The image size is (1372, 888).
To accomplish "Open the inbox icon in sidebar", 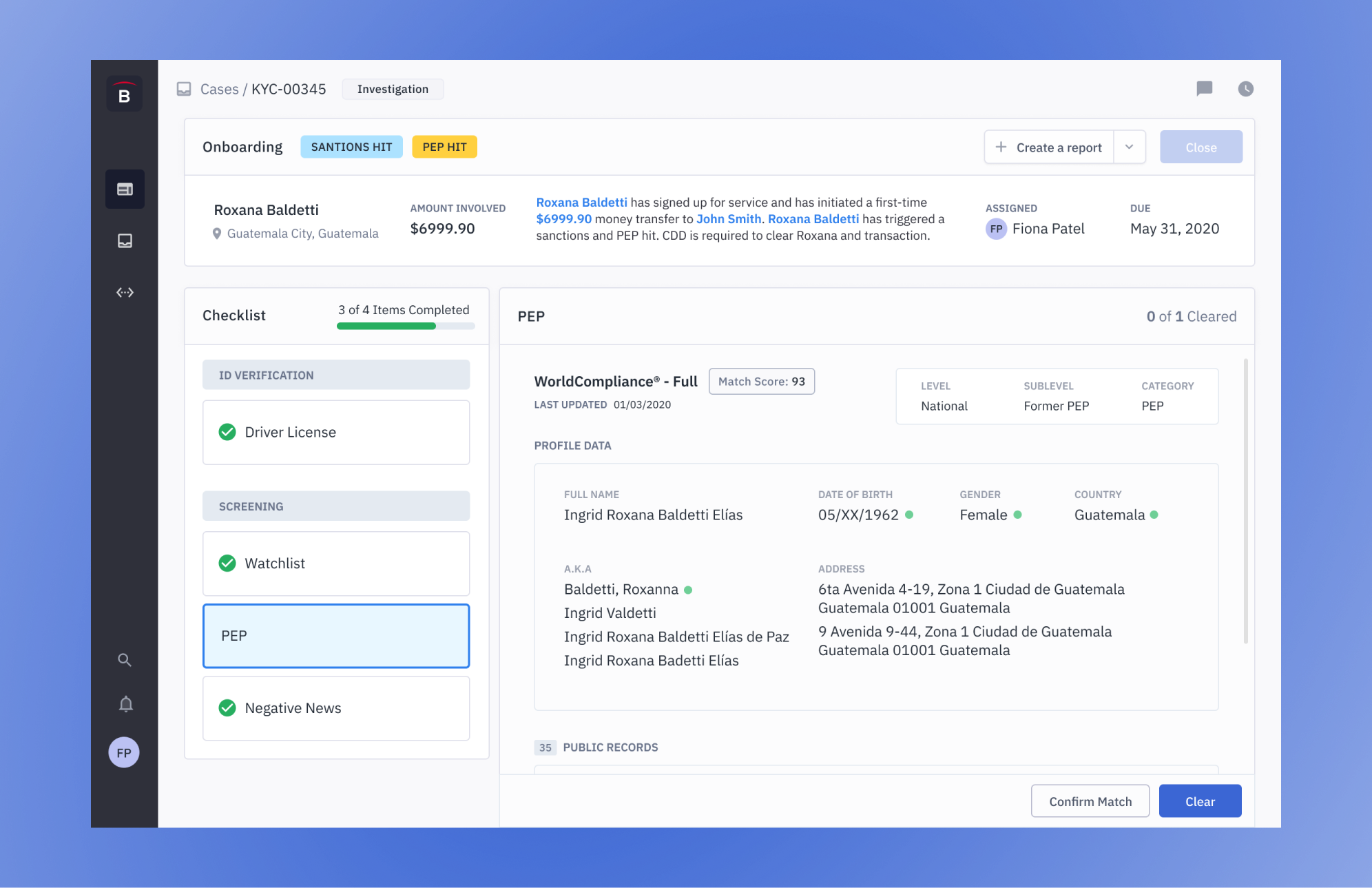I will (x=125, y=241).
